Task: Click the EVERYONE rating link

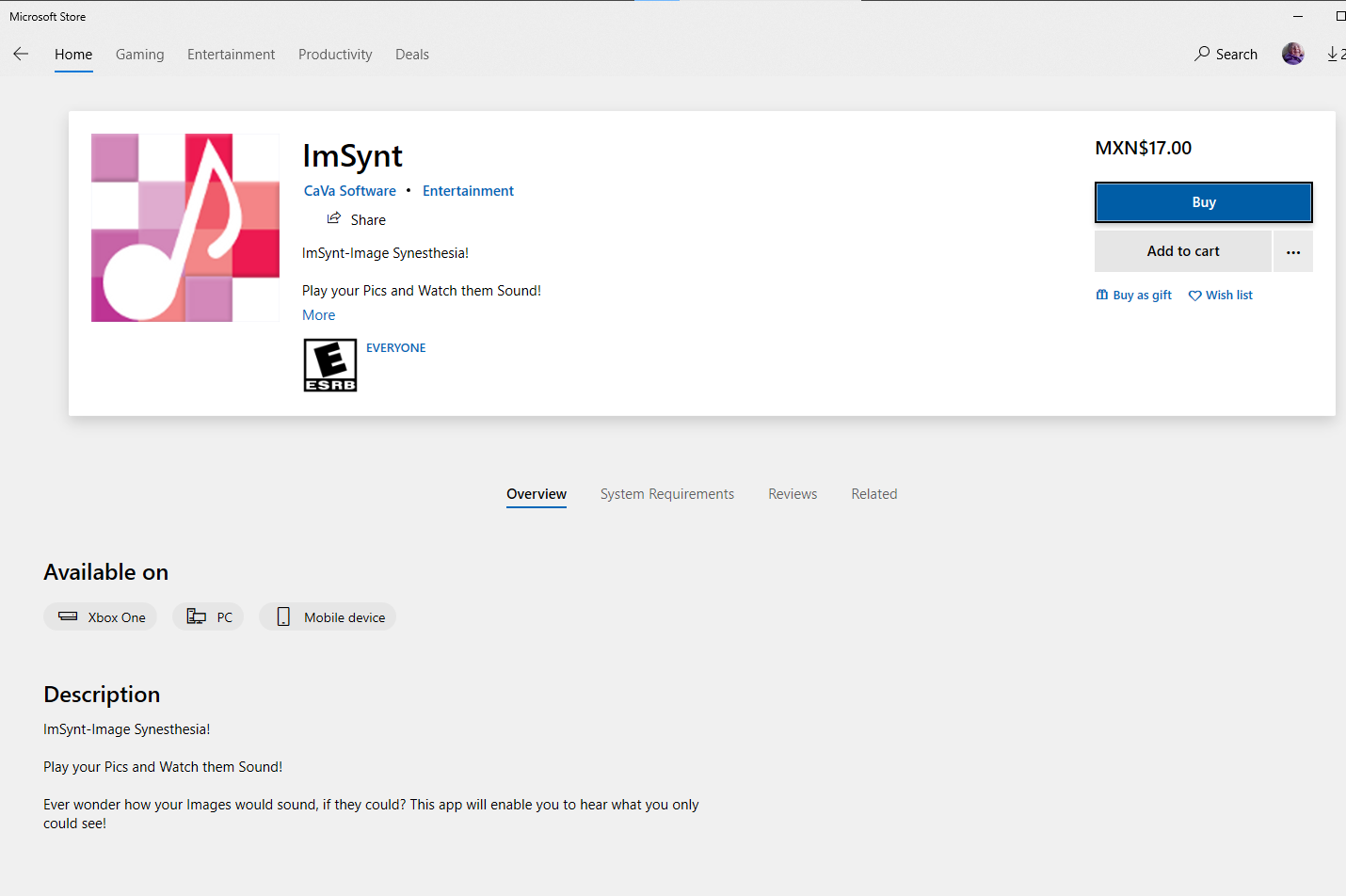Action: [396, 347]
